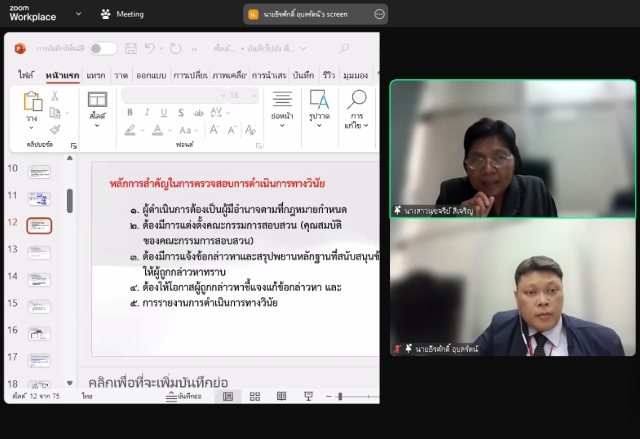Click the Paste clipboard icon
Image resolution: width=640 pixels, height=439 pixels.
(x=33, y=101)
